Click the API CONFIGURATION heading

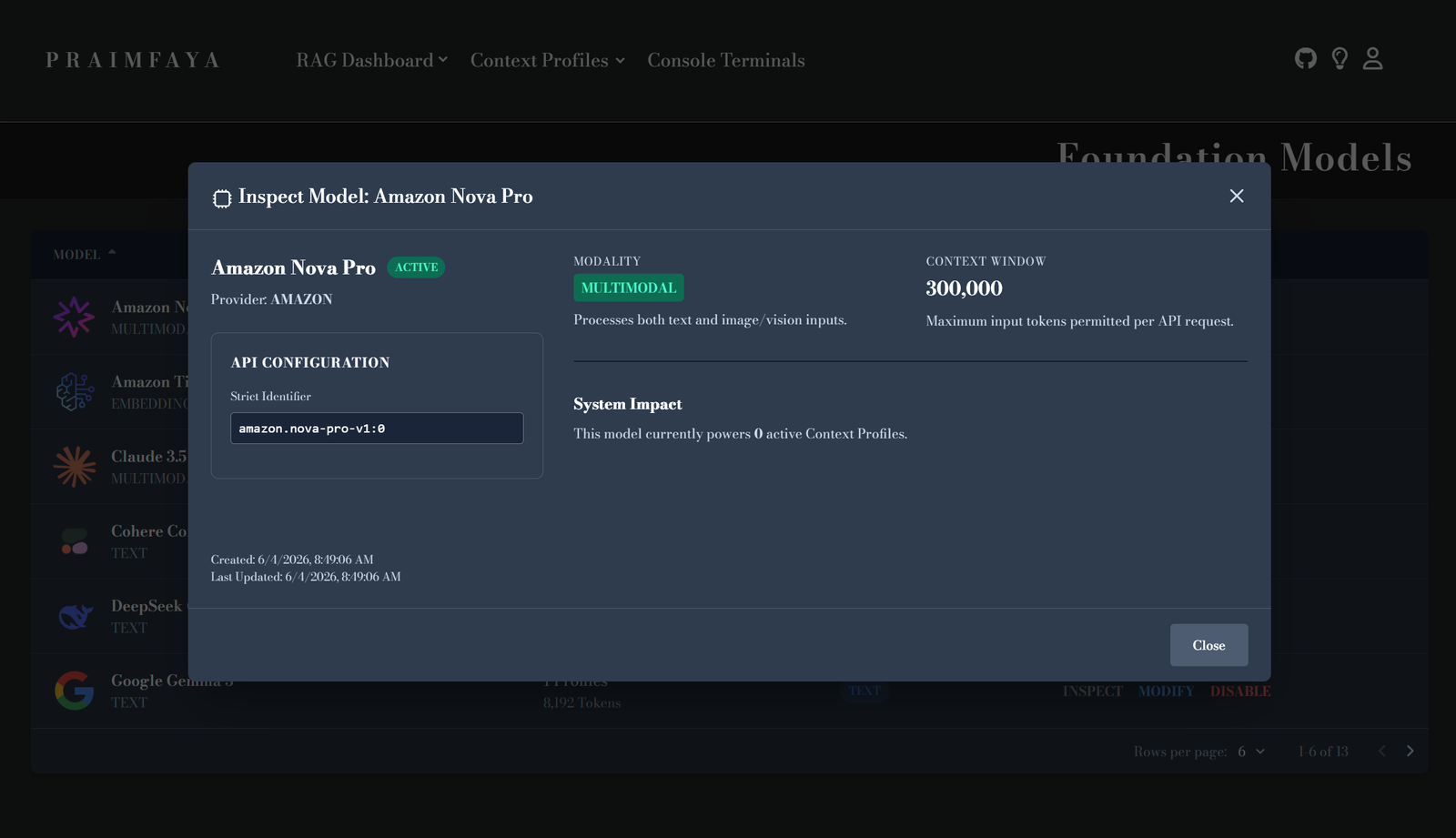click(x=310, y=362)
